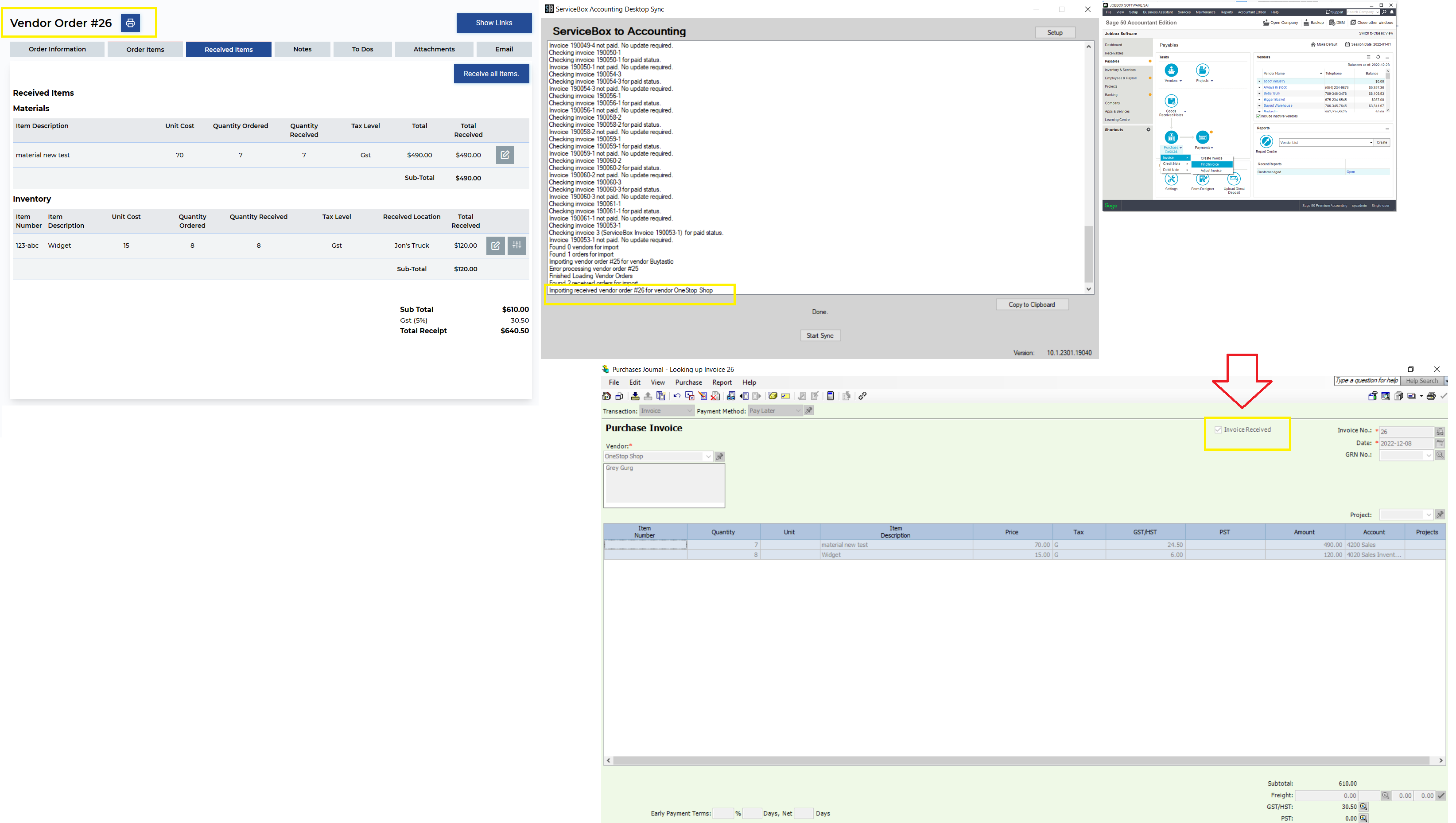The width and height of the screenshot is (1456, 823).
Task: Expand the Payment Method Pay Later dropdown
Action: coord(797,411)
